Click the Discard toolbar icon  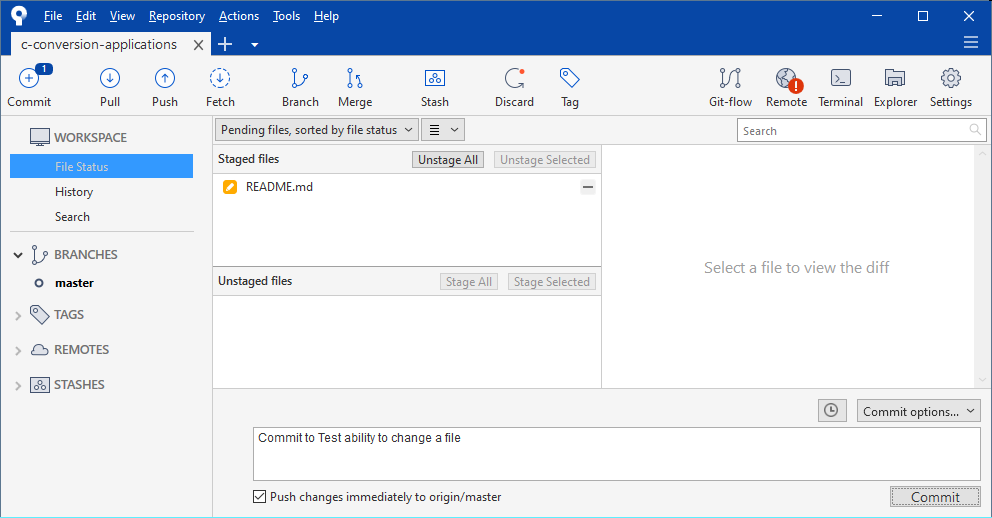(x=514, y=78)
